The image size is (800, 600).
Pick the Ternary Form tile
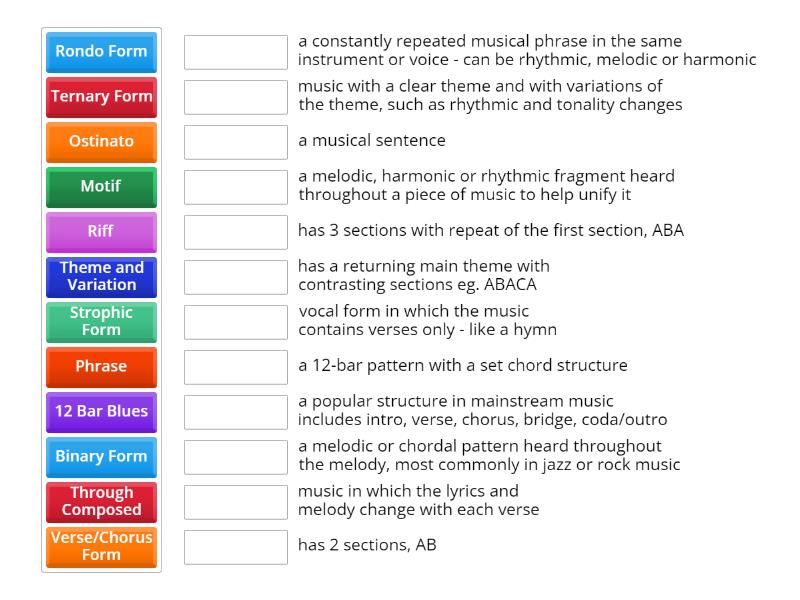click(x=101, y=97)
